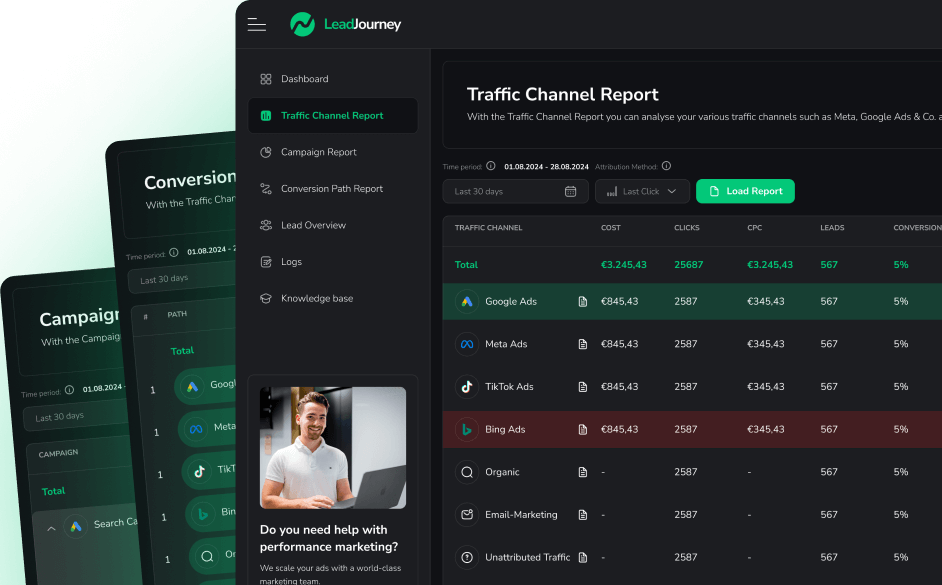Screen dimensions: 942x585
Task: Click the LEADS column header
Action: pyautogui.click(x=833, y=228)
